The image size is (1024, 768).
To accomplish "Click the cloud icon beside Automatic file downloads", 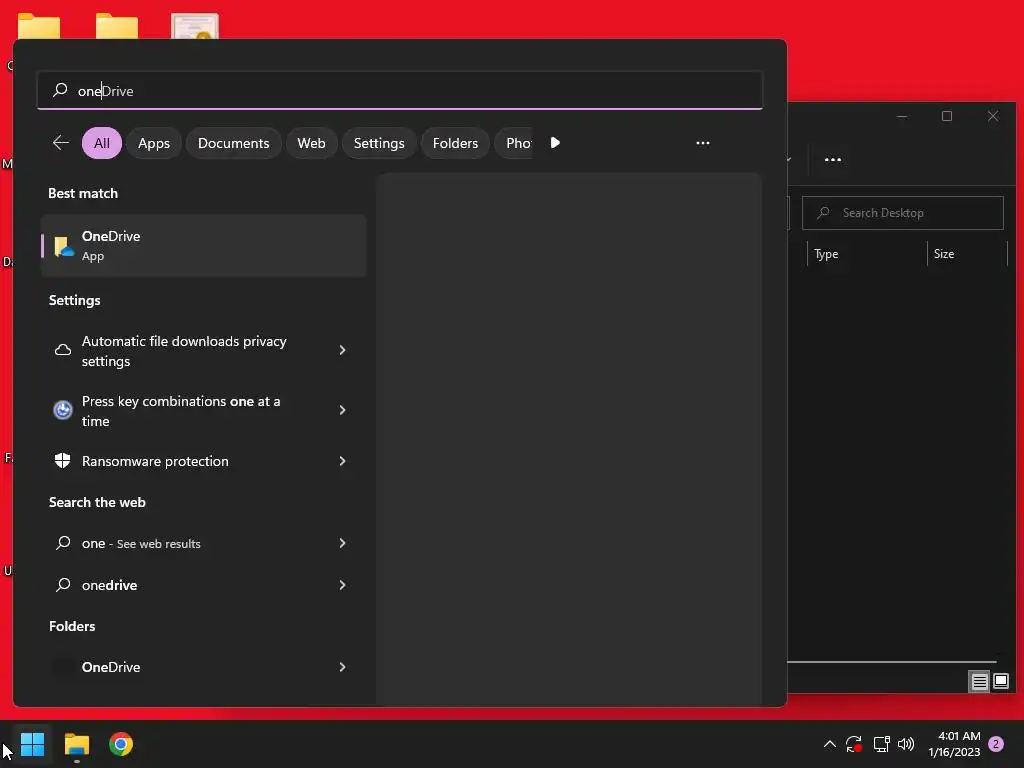I will pos(63,350).
